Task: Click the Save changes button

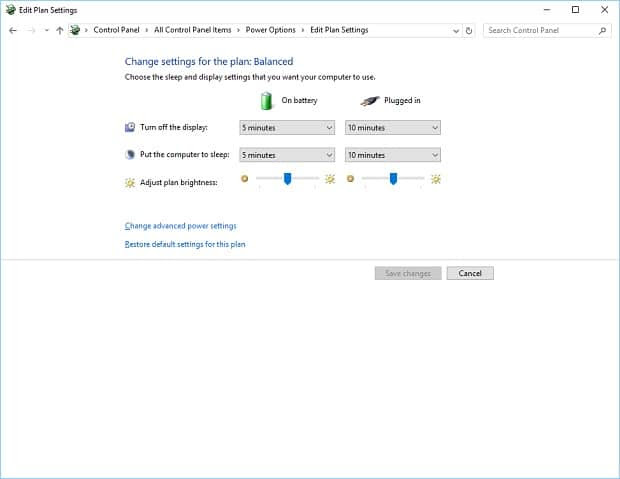Action: click(x=408, y=273)
